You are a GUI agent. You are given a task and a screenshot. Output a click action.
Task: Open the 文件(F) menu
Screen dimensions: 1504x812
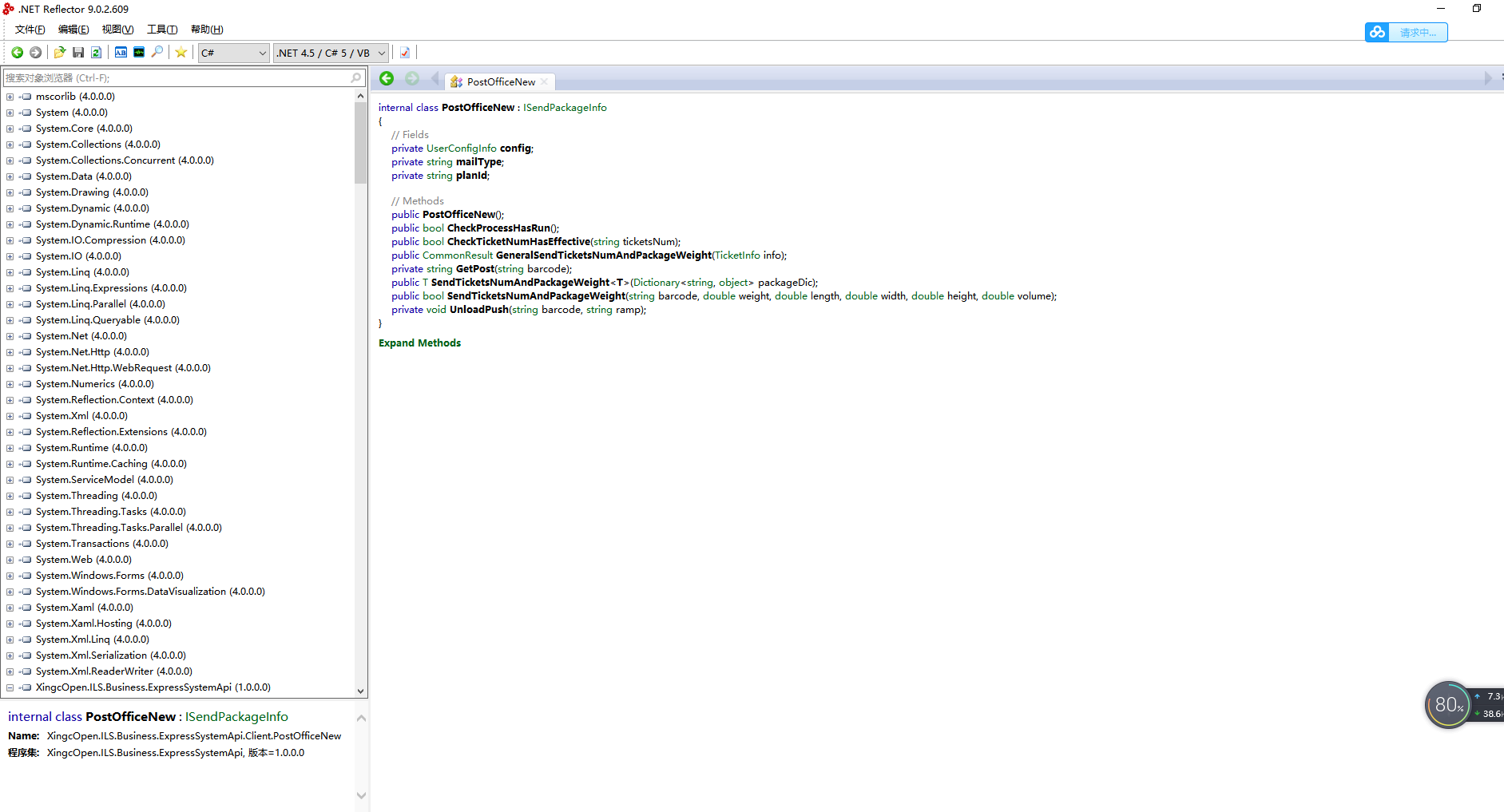point(30,30)
